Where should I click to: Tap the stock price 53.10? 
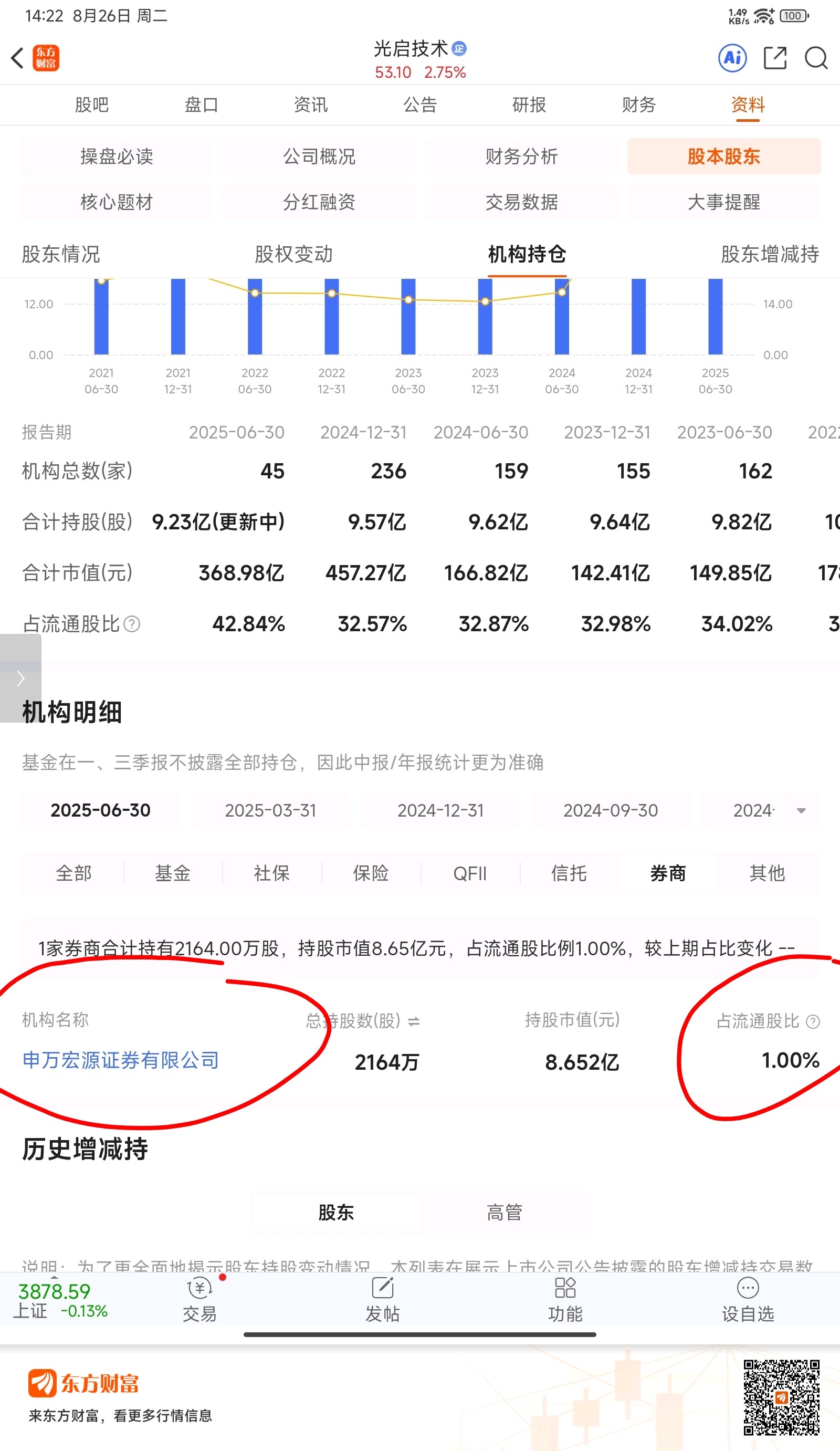coord(393,72)
